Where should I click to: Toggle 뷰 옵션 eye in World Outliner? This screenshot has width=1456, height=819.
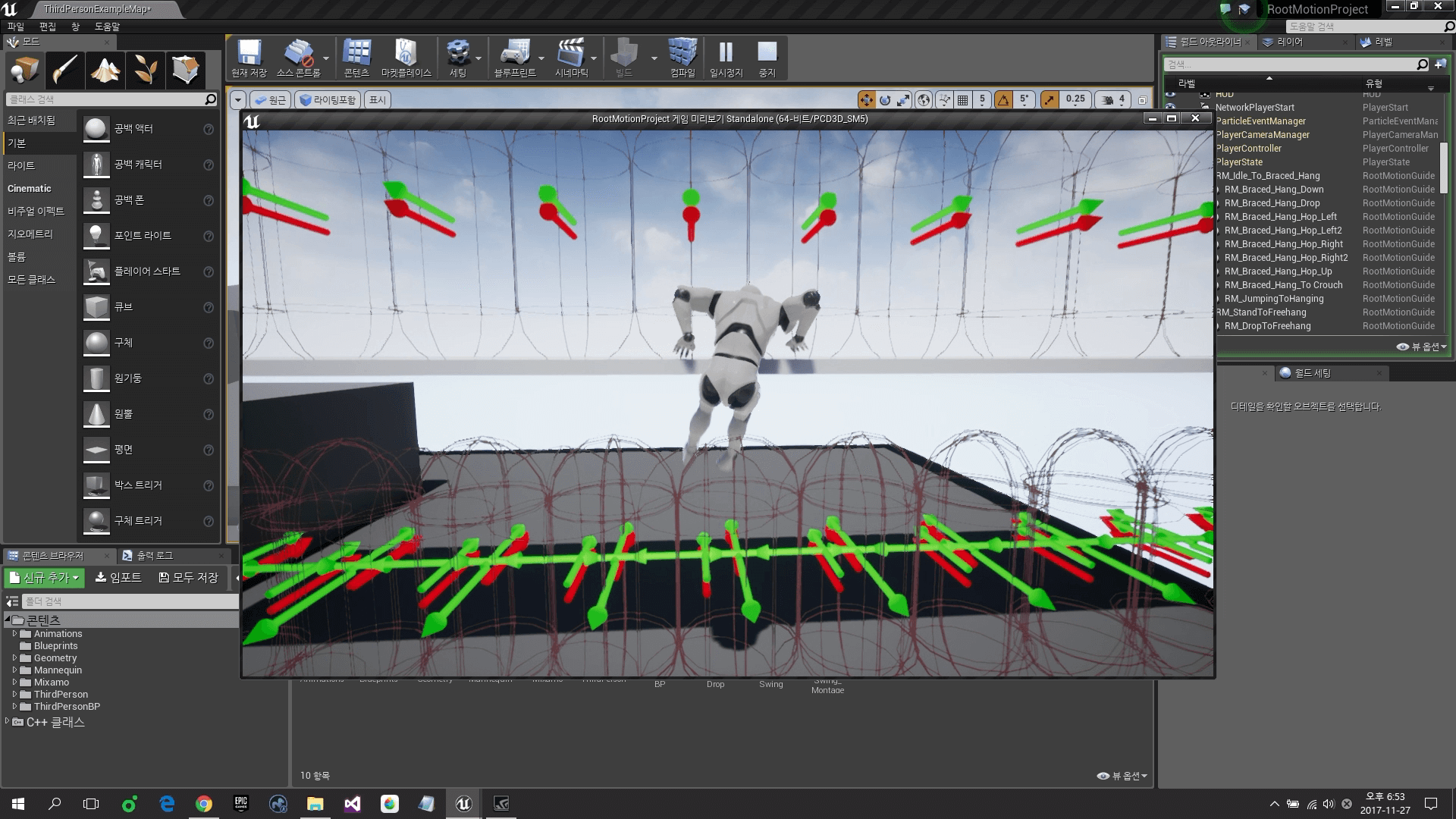coord(1421,347)
